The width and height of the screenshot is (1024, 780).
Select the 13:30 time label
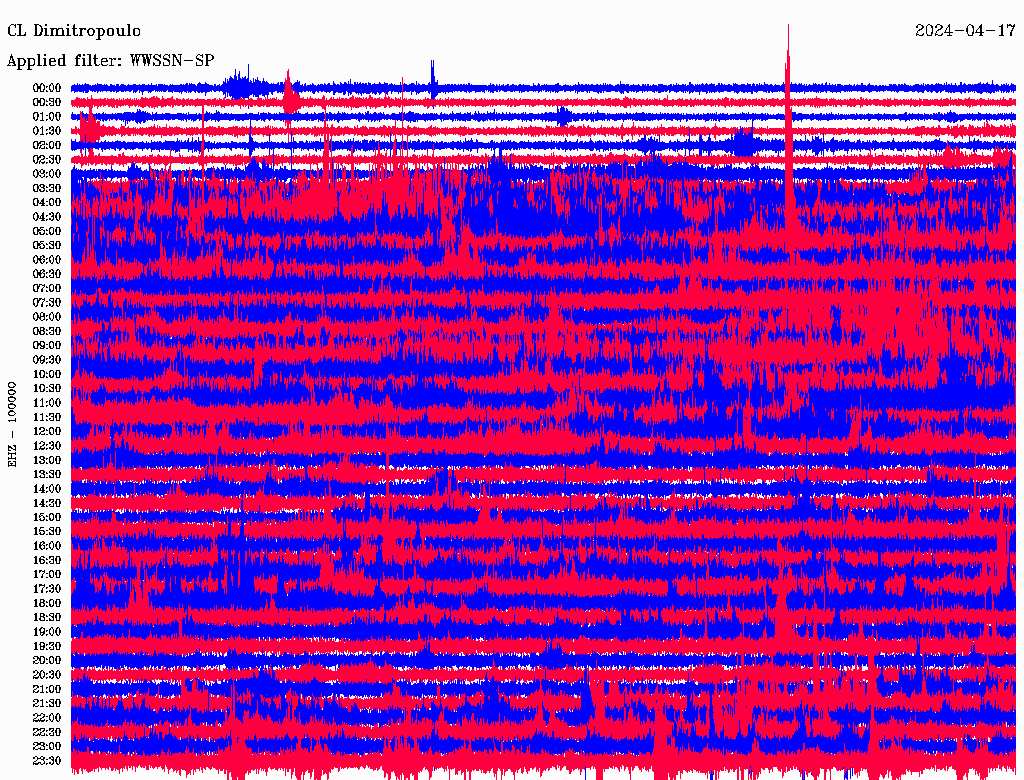click(x=47, y=474)
